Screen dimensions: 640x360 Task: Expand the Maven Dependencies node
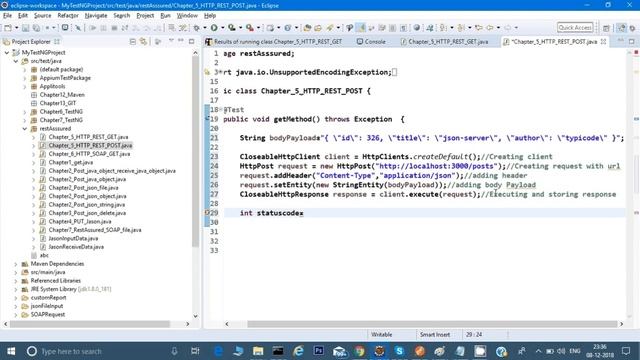pyautogui.click(x=16, y=264)
